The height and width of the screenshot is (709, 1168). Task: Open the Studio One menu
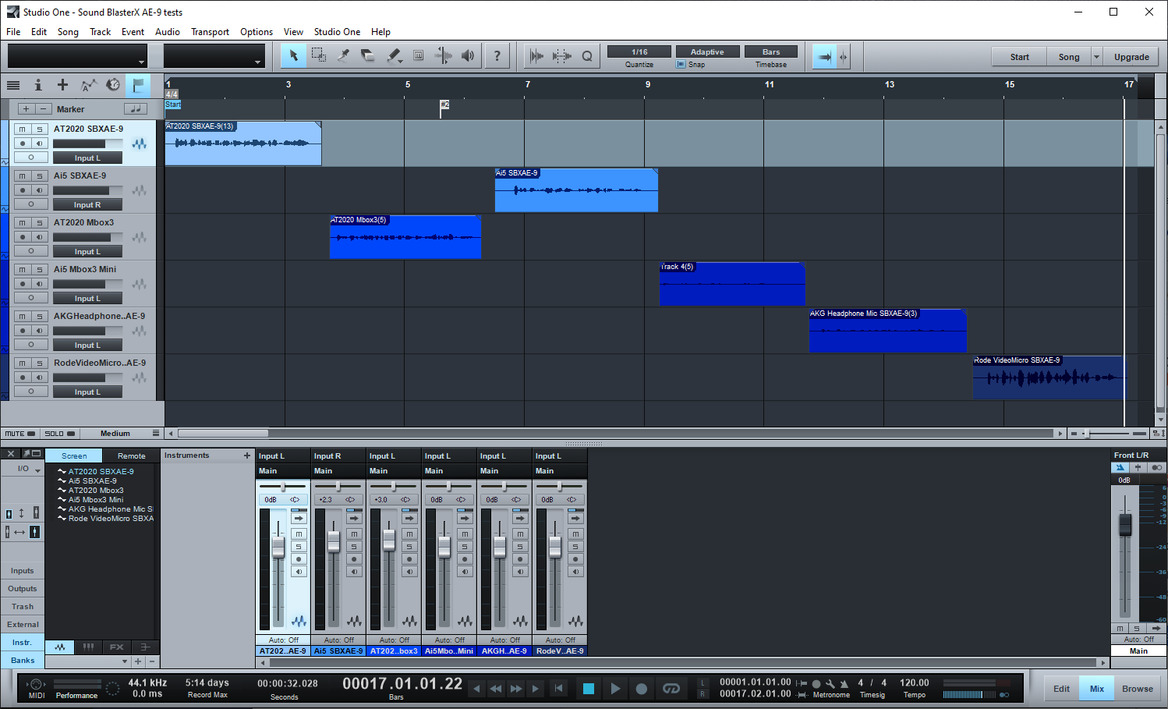coord(337,32)
